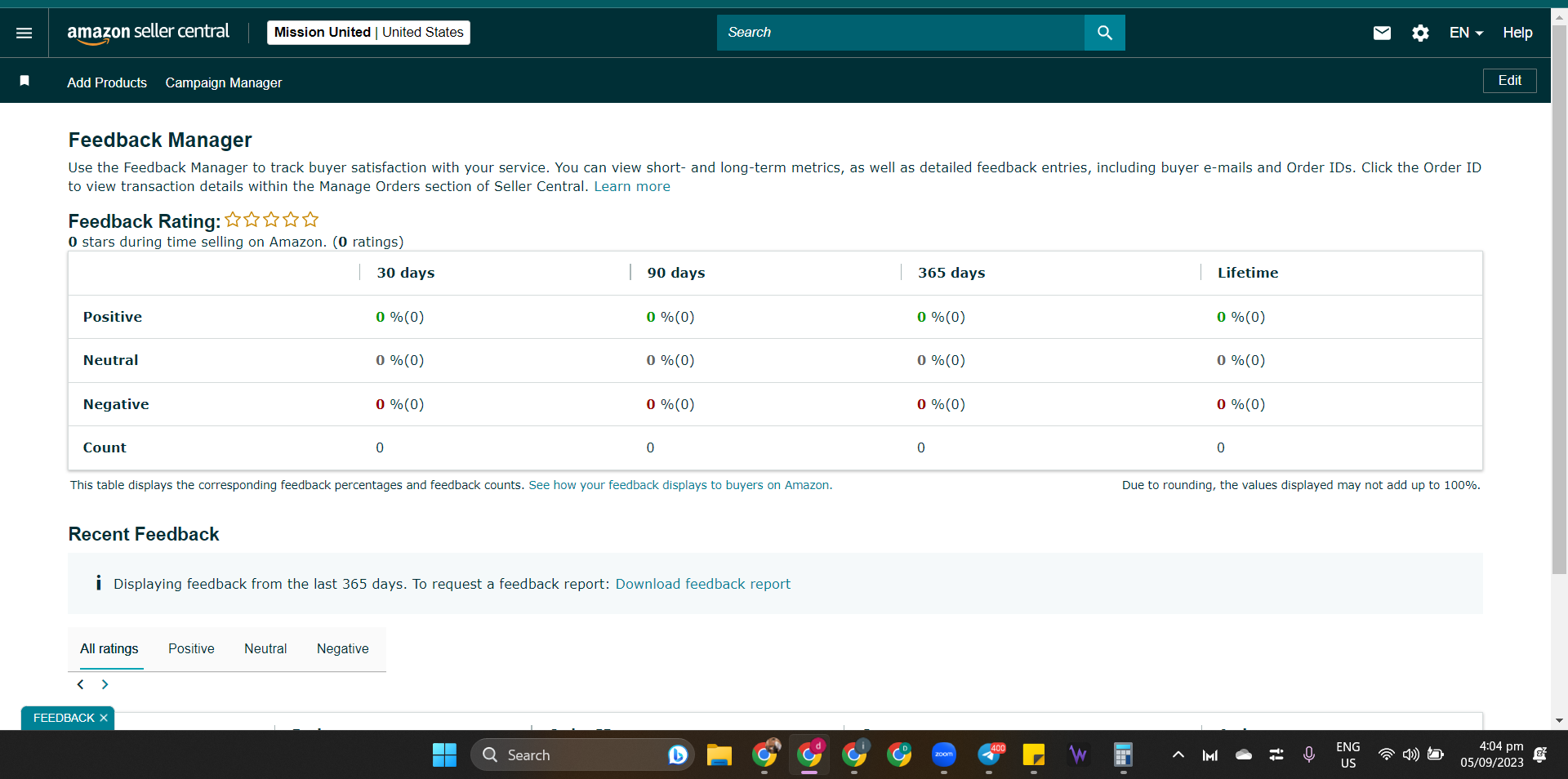Click the page vertical scrollbar

pos(1559,298)
